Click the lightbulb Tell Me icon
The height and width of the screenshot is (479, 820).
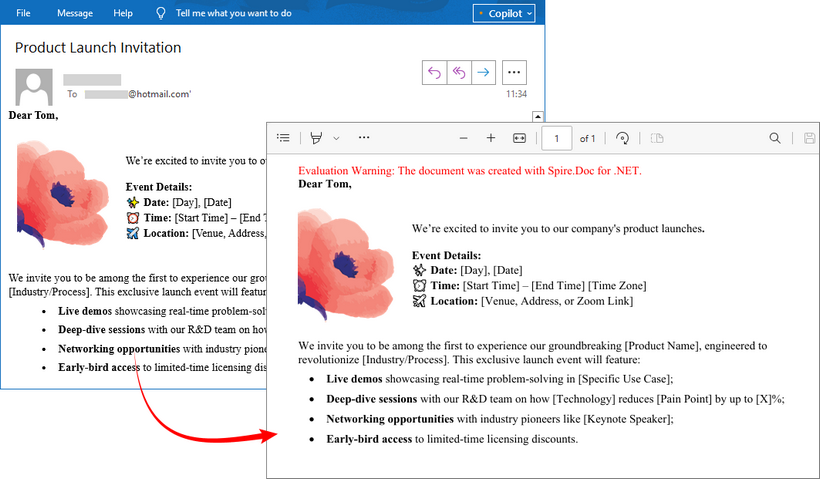click(161, 14)
